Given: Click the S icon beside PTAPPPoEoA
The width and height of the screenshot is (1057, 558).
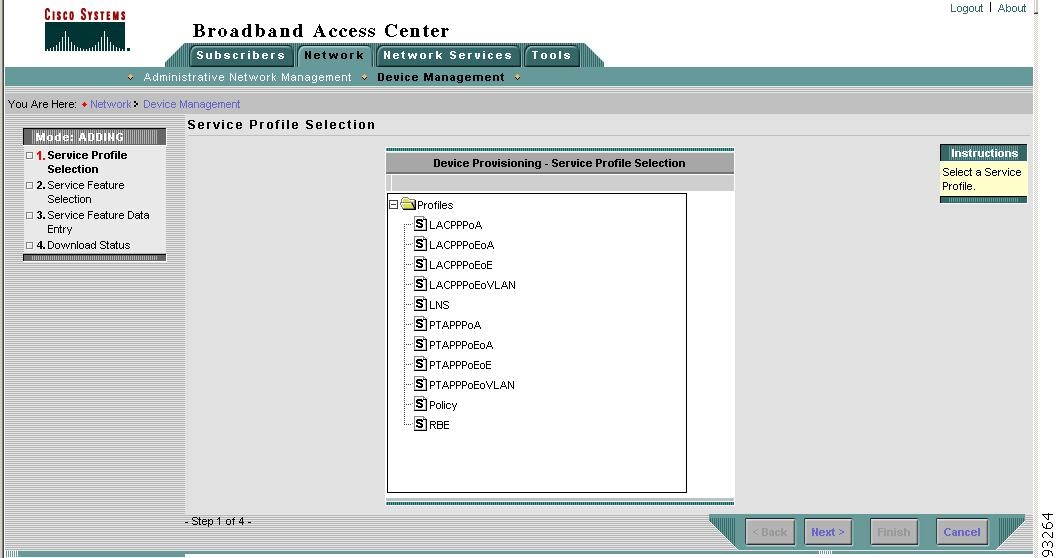Looking at the screenshot, I should point(420,344).
